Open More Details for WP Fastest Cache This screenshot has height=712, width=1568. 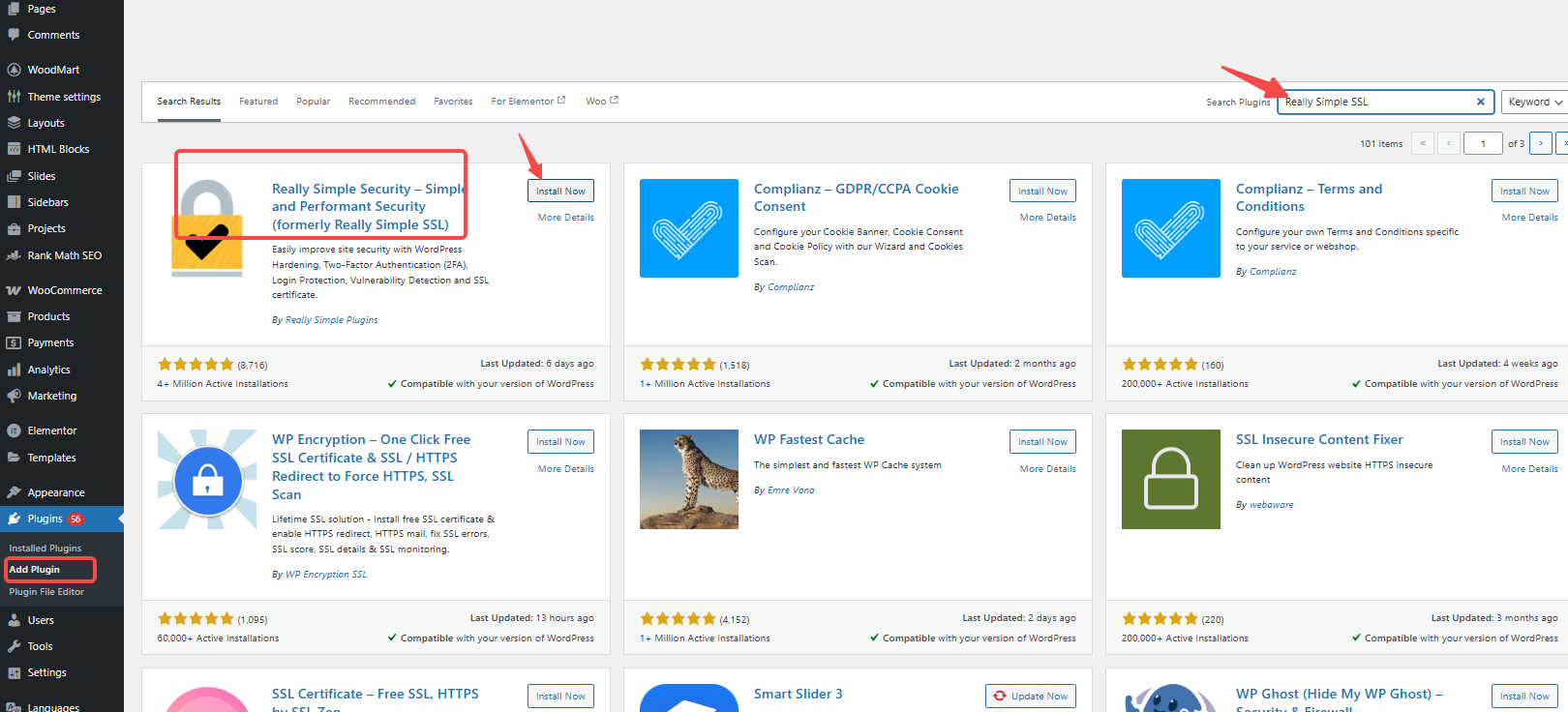point(1047,469)
